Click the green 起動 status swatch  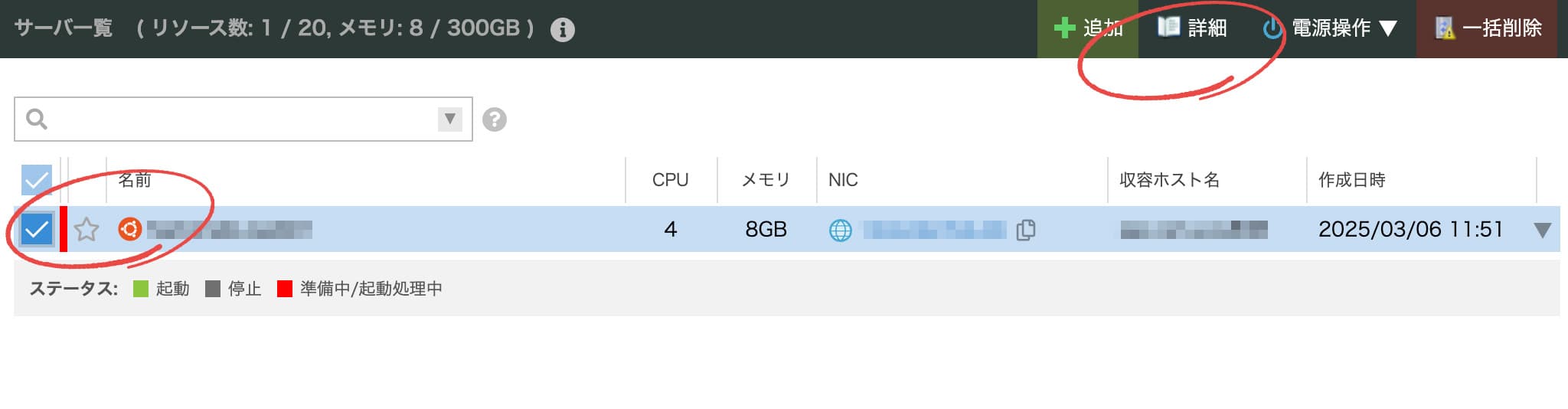click(x=141, y=289)
